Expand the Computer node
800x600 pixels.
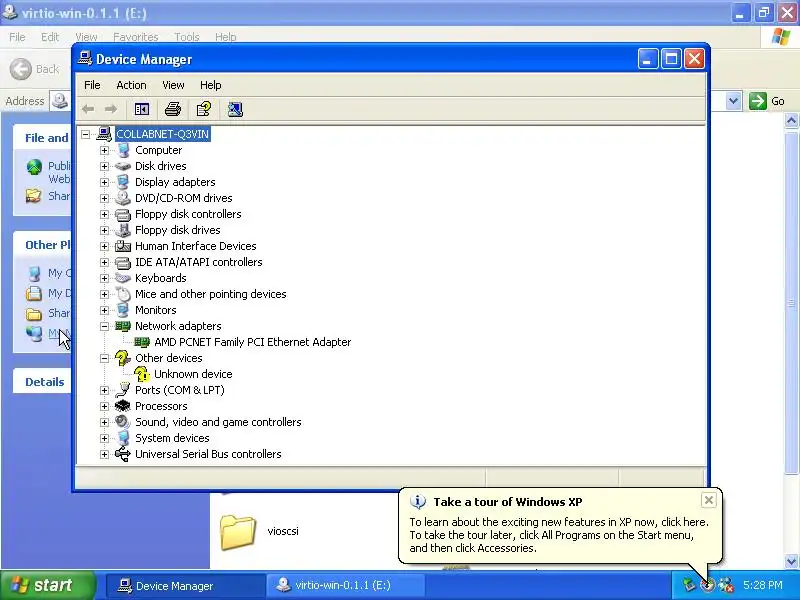pos(105,150)
